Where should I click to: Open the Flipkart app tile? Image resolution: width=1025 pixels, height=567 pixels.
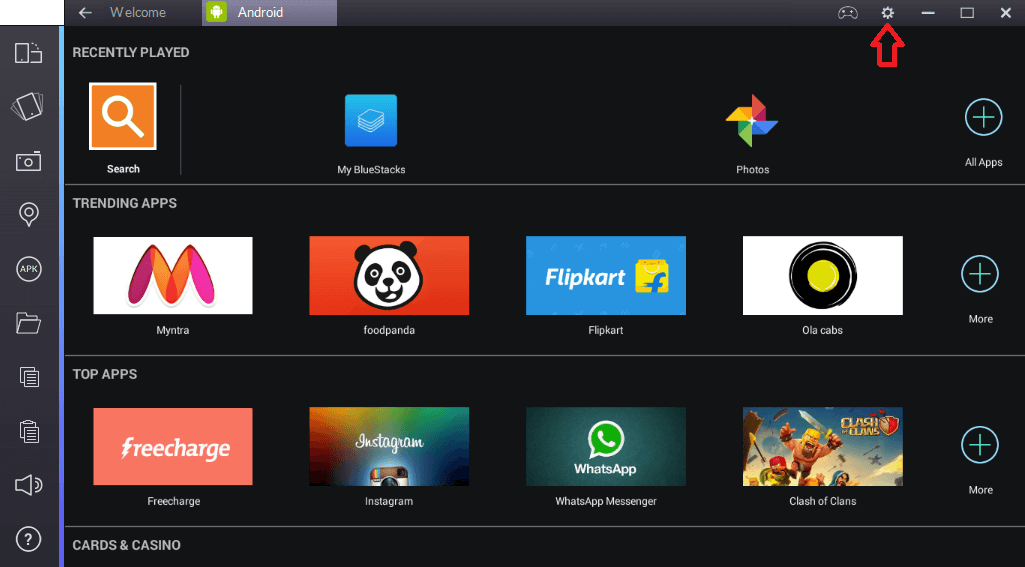point(606,275)
